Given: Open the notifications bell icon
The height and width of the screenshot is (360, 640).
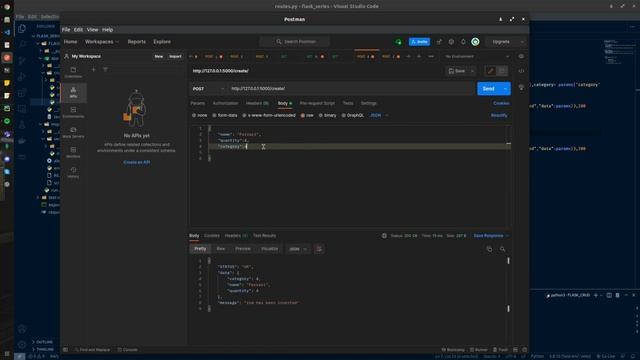Looking at the screenshot, I should [x=463, y=42].
